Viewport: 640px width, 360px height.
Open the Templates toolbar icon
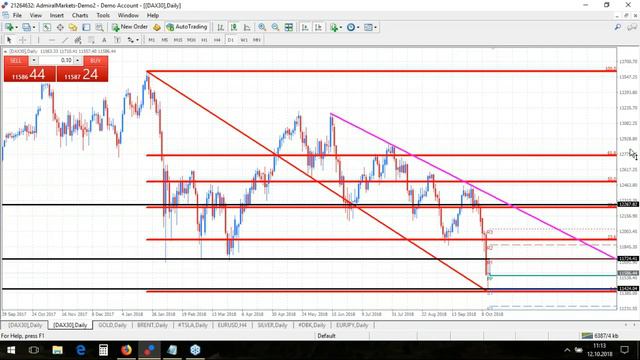point(368,27)
